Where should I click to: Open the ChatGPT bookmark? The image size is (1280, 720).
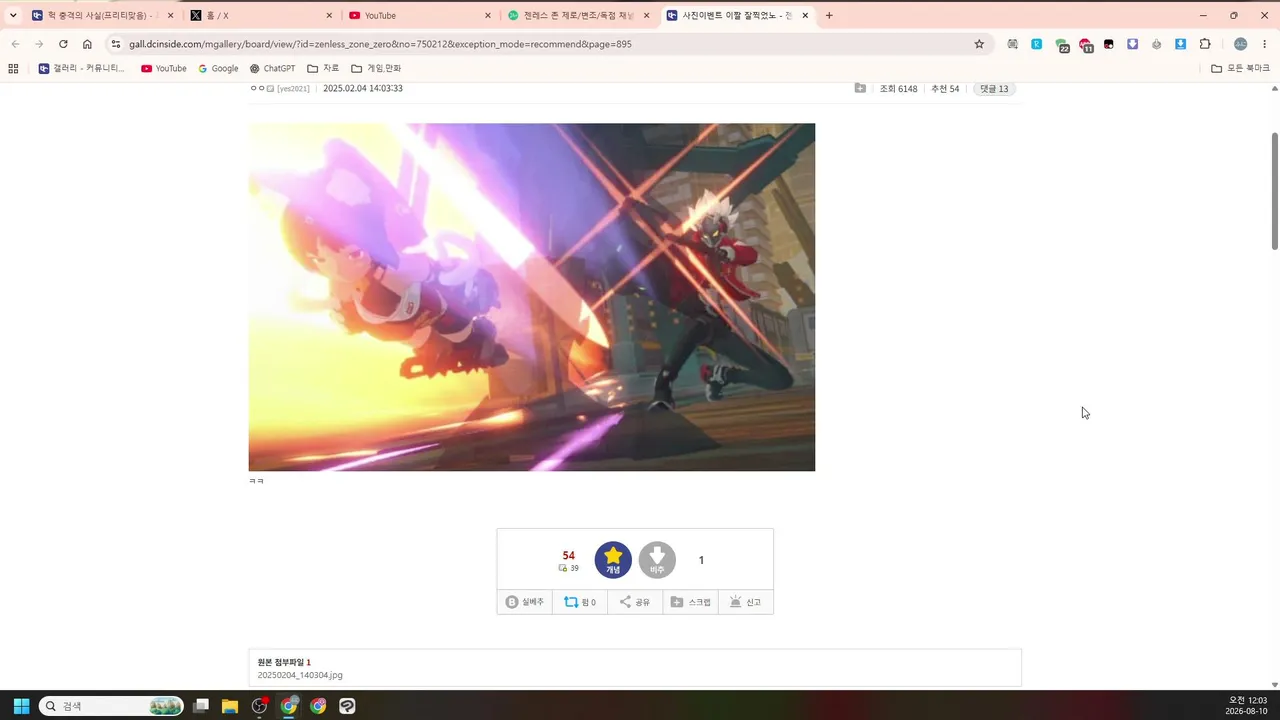coord(272,69)
